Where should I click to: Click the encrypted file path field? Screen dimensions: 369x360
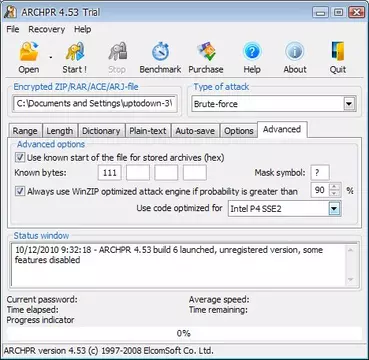click(x=95, y=104)
